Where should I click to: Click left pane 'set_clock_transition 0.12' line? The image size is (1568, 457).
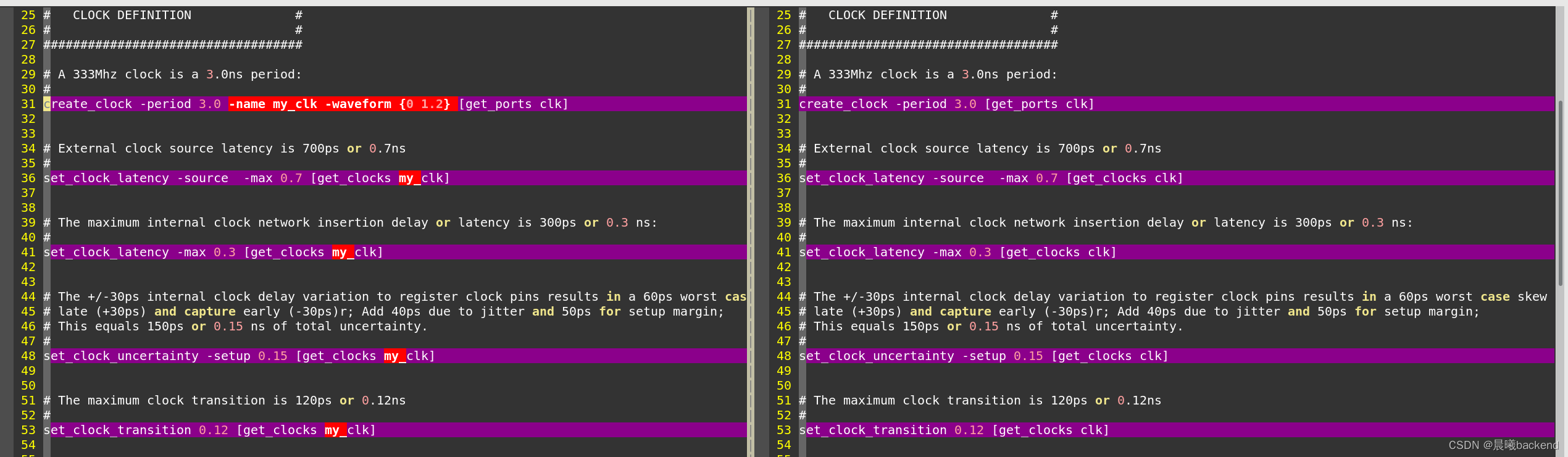(209, 430)
